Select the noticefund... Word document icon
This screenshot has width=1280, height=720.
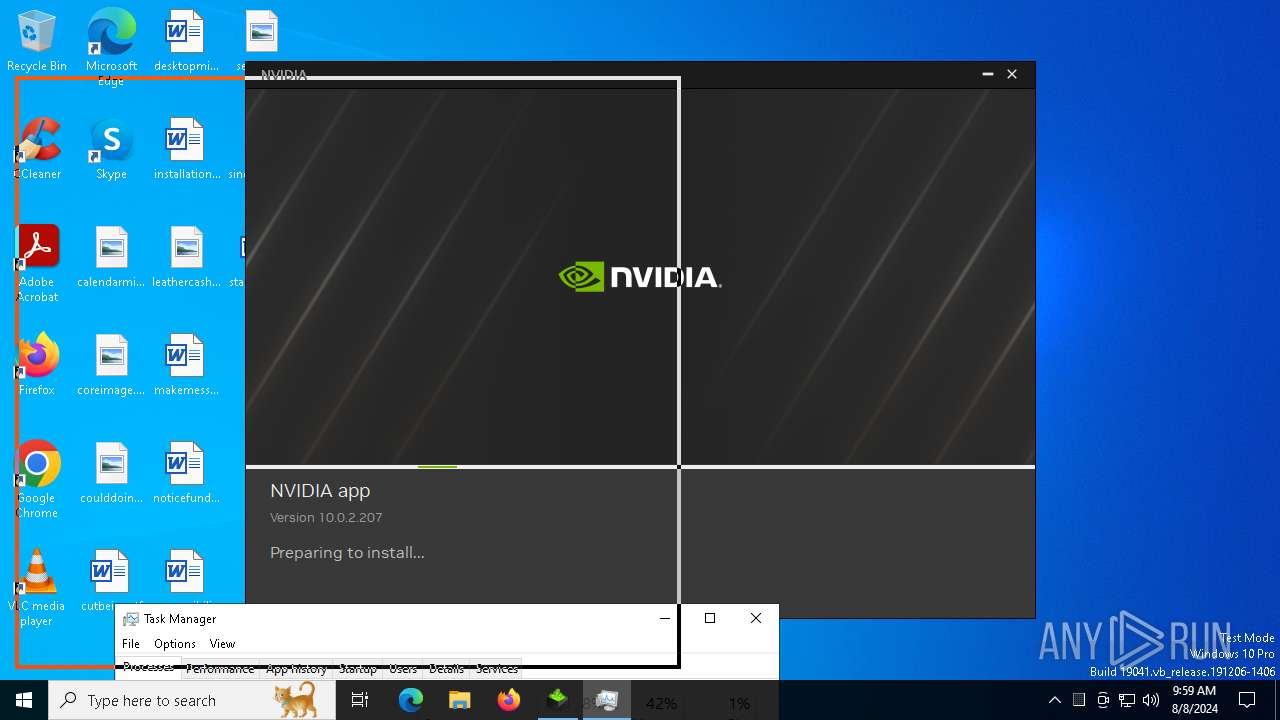[186, 474]
